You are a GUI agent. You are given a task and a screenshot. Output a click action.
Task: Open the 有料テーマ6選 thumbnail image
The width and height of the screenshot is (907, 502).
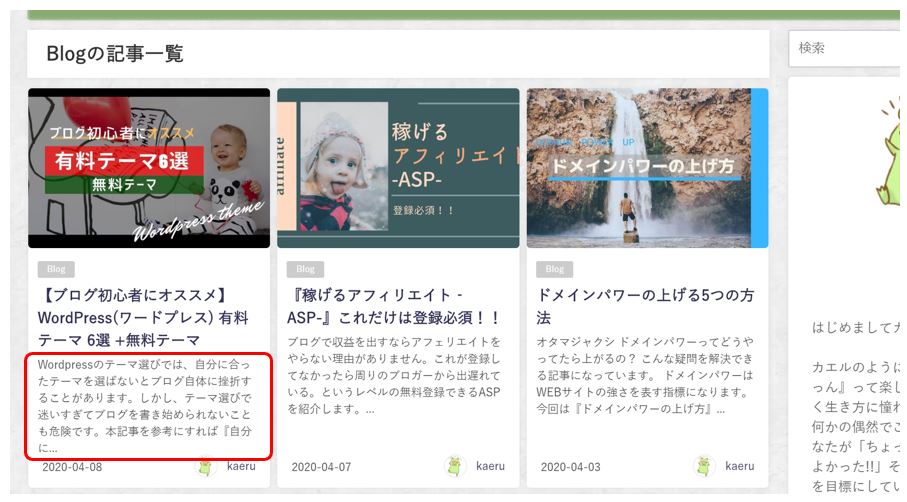coord(149,168)
